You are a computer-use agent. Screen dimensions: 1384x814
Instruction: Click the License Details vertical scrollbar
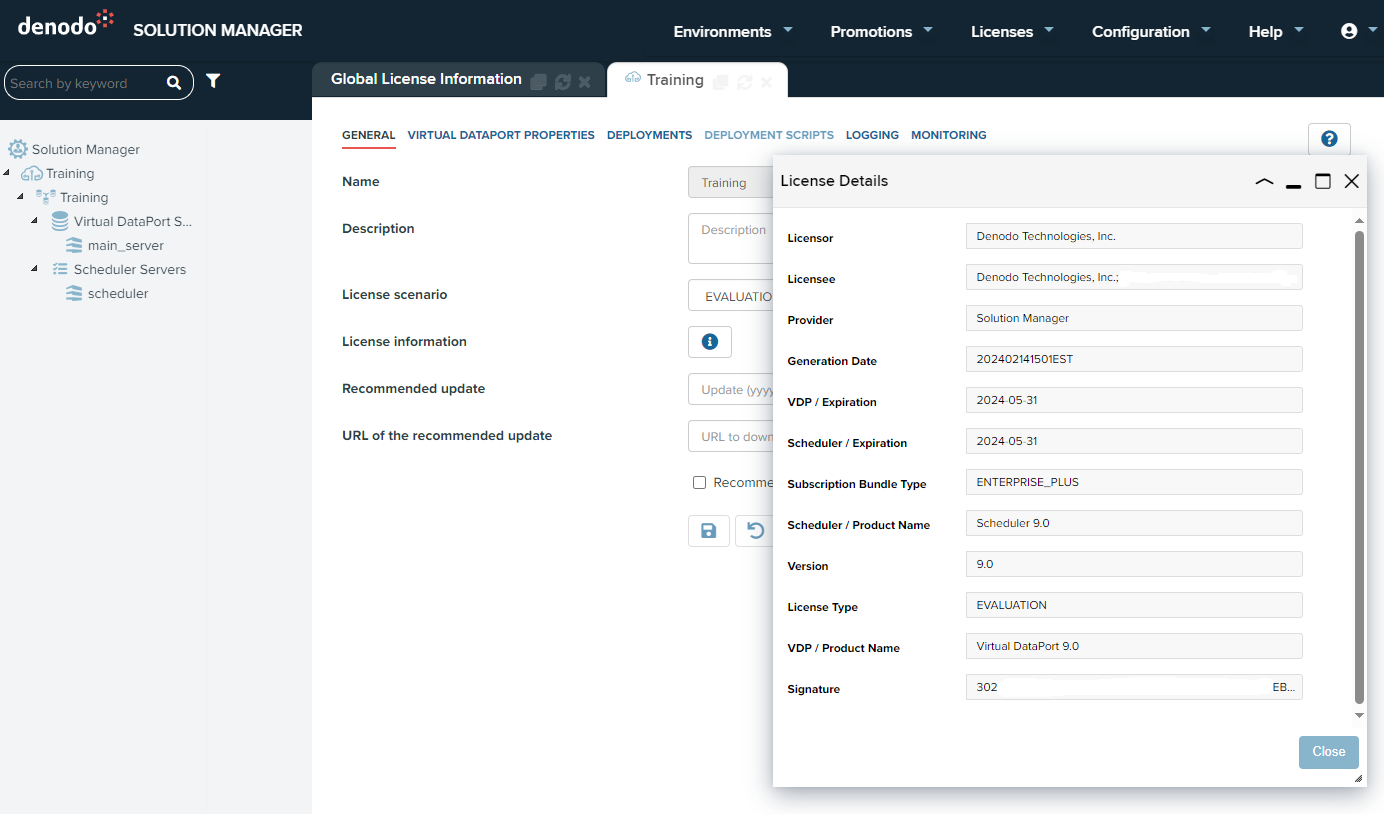pos(1359,466)
